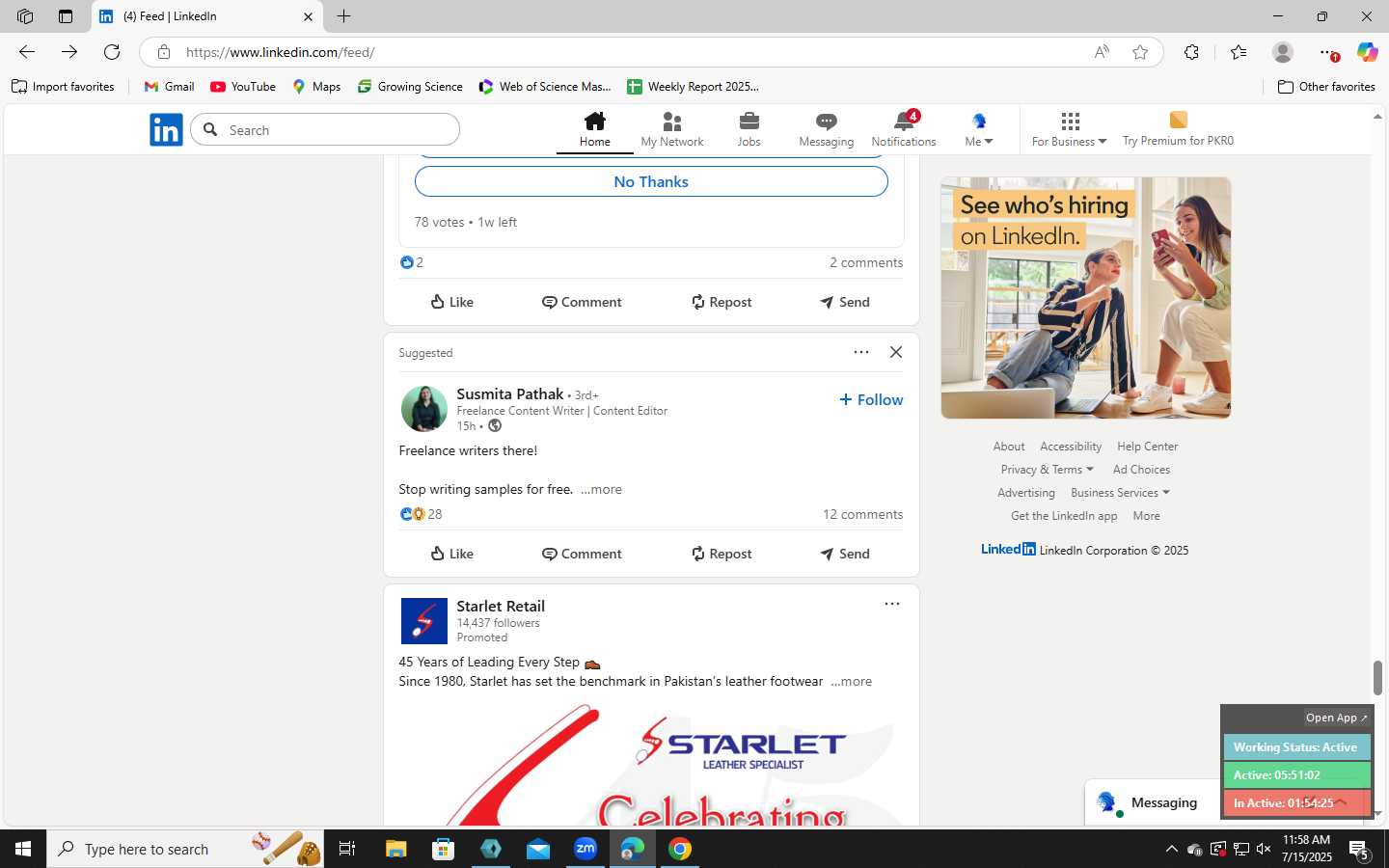Click Open App in tracker widget
Viewport: 1389px width, 868px height.
click(x=1336, y=718)
